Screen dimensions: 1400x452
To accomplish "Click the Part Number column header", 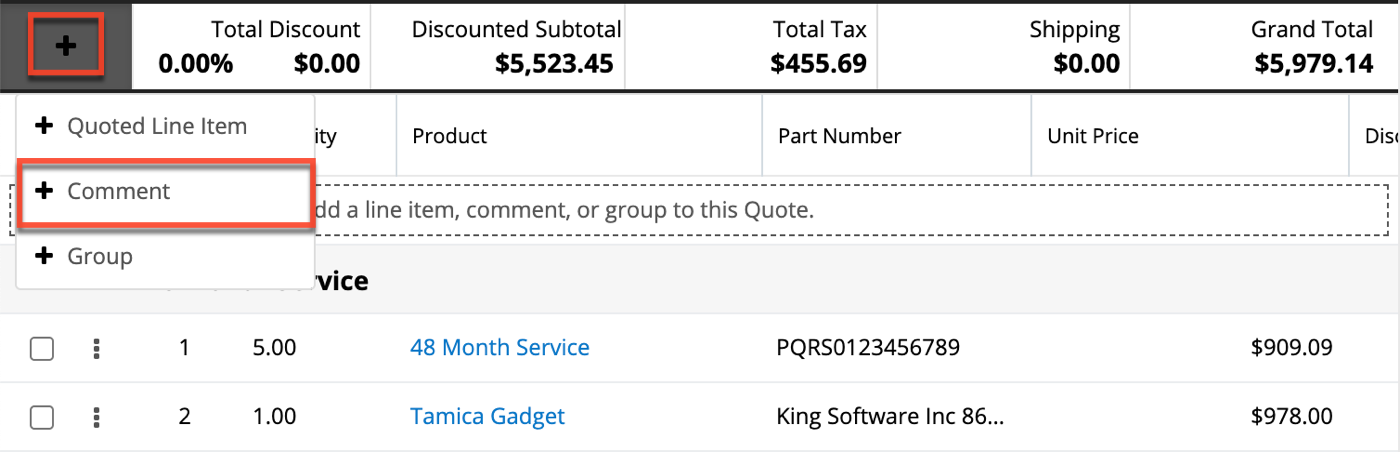I will [x=839, y=136].
